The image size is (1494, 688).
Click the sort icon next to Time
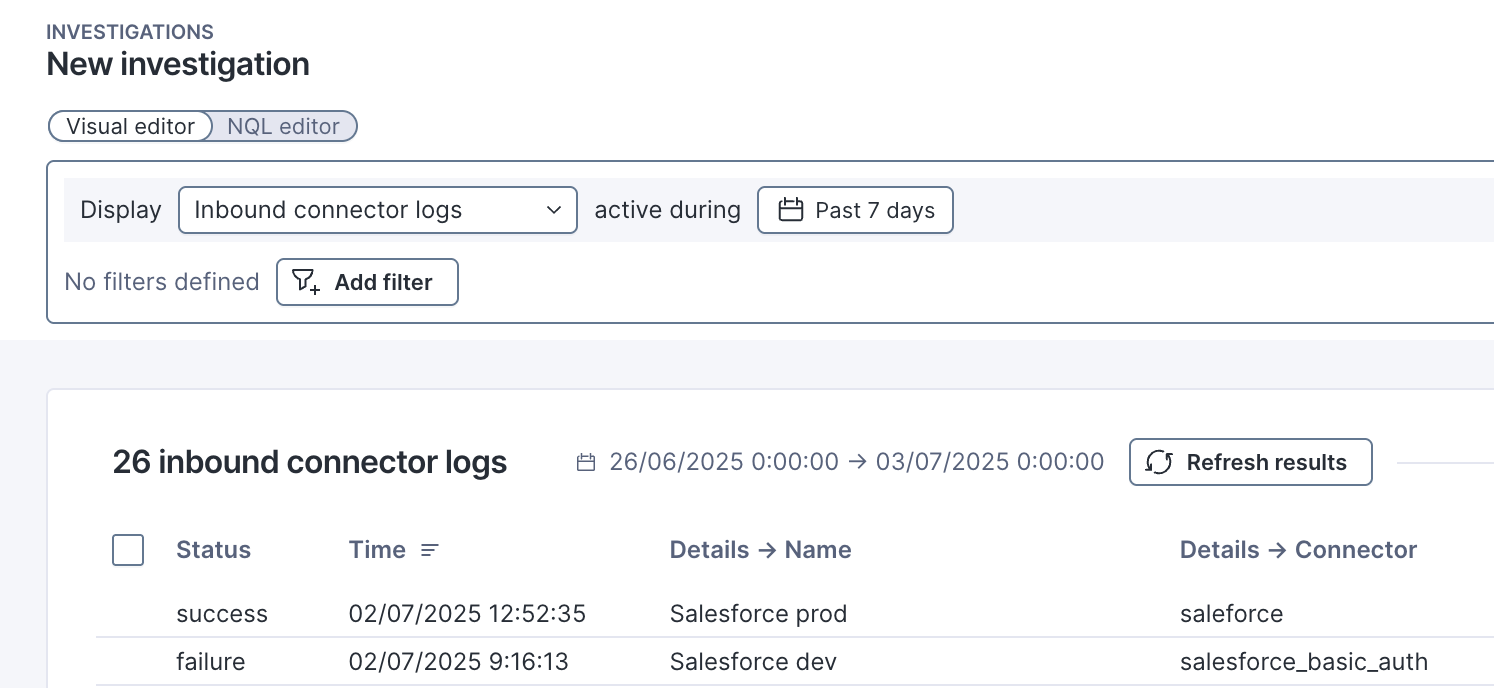tap(430, 550)
